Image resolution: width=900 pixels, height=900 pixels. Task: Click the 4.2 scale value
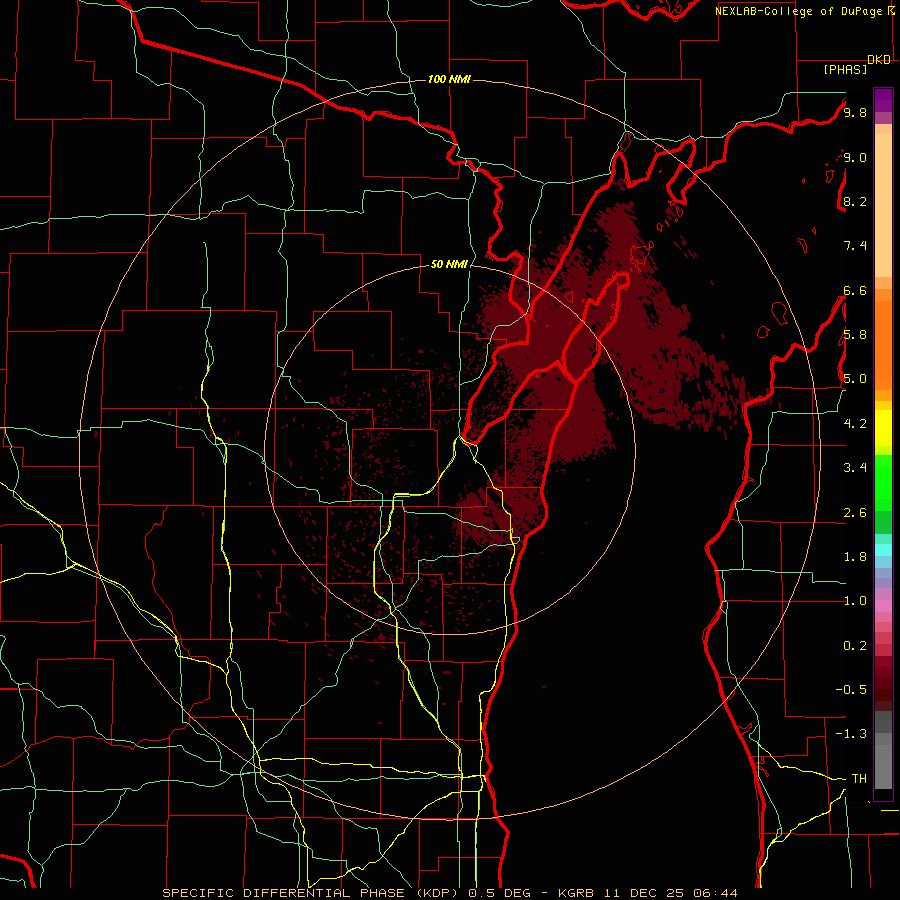point(855,424)
